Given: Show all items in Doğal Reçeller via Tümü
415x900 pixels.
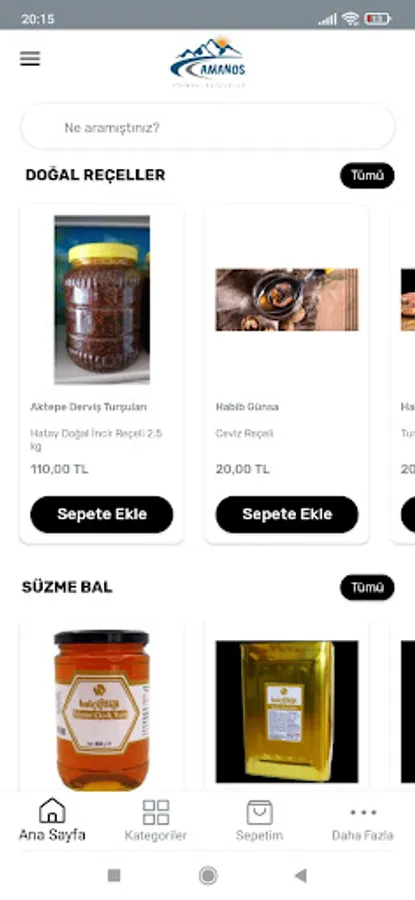Looking at the screenshot, I should (x=367, y=176).
